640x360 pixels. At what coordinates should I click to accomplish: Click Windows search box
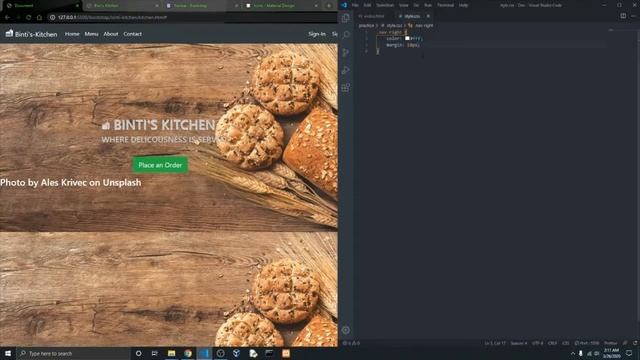click(x=73, y=353)
